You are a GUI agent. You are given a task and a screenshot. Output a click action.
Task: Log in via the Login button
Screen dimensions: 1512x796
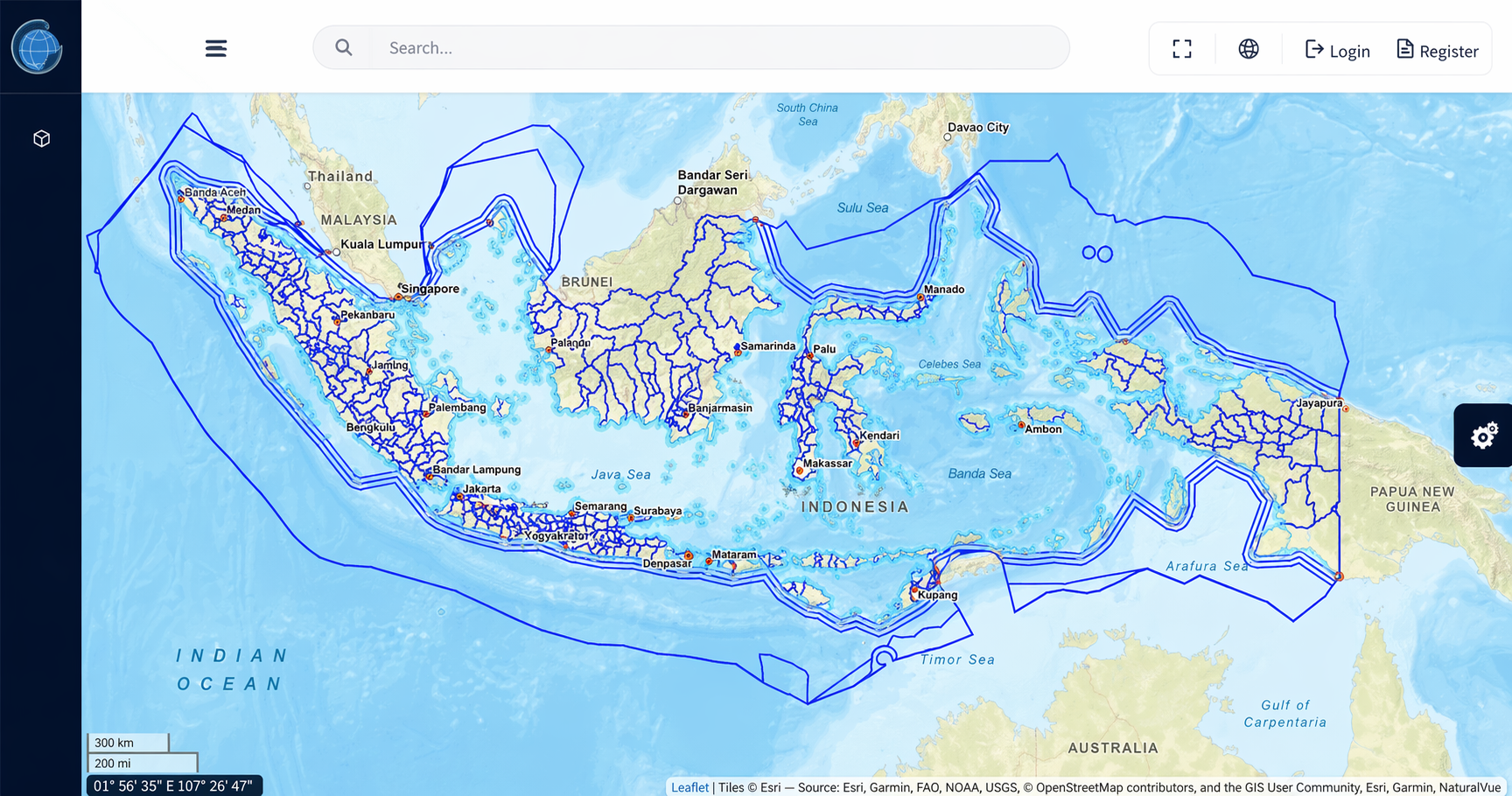pyautogui.click(x=1337, y=50)
